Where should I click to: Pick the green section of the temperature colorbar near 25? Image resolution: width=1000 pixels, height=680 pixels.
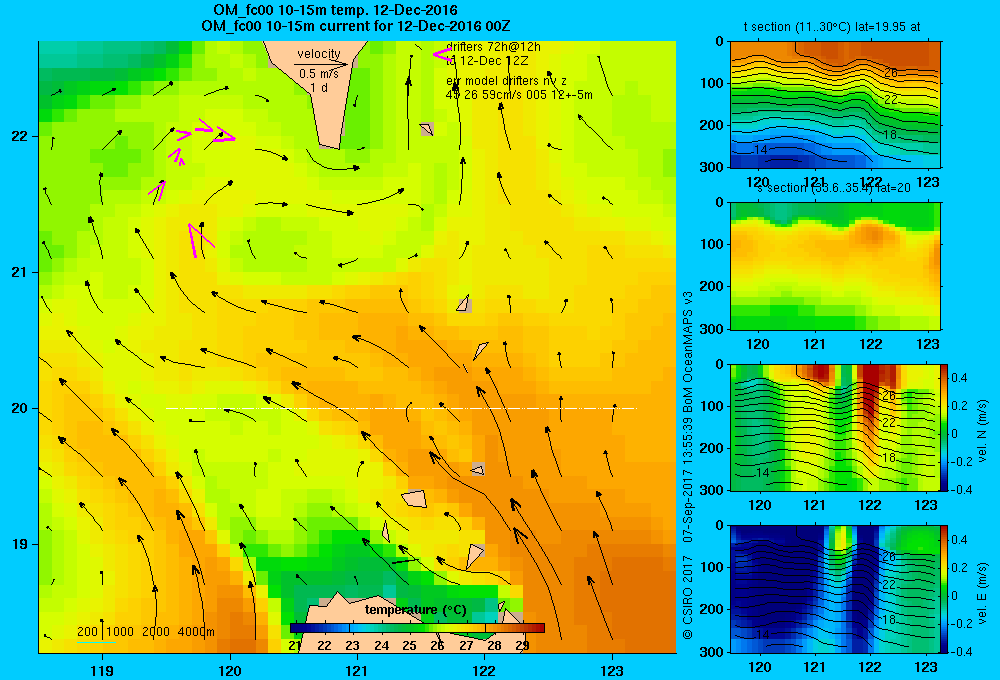point(408,628)
